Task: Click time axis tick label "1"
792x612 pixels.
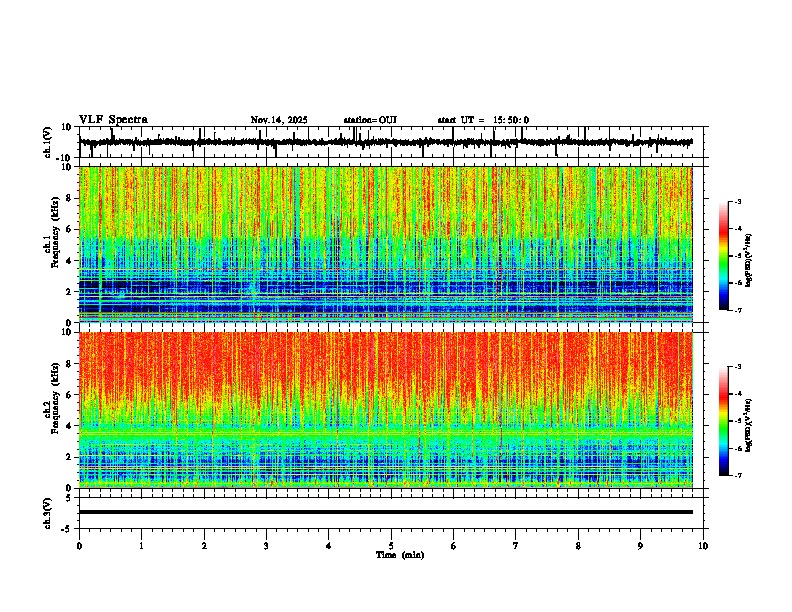Action: pyautogui.click(x=141, y=546)
